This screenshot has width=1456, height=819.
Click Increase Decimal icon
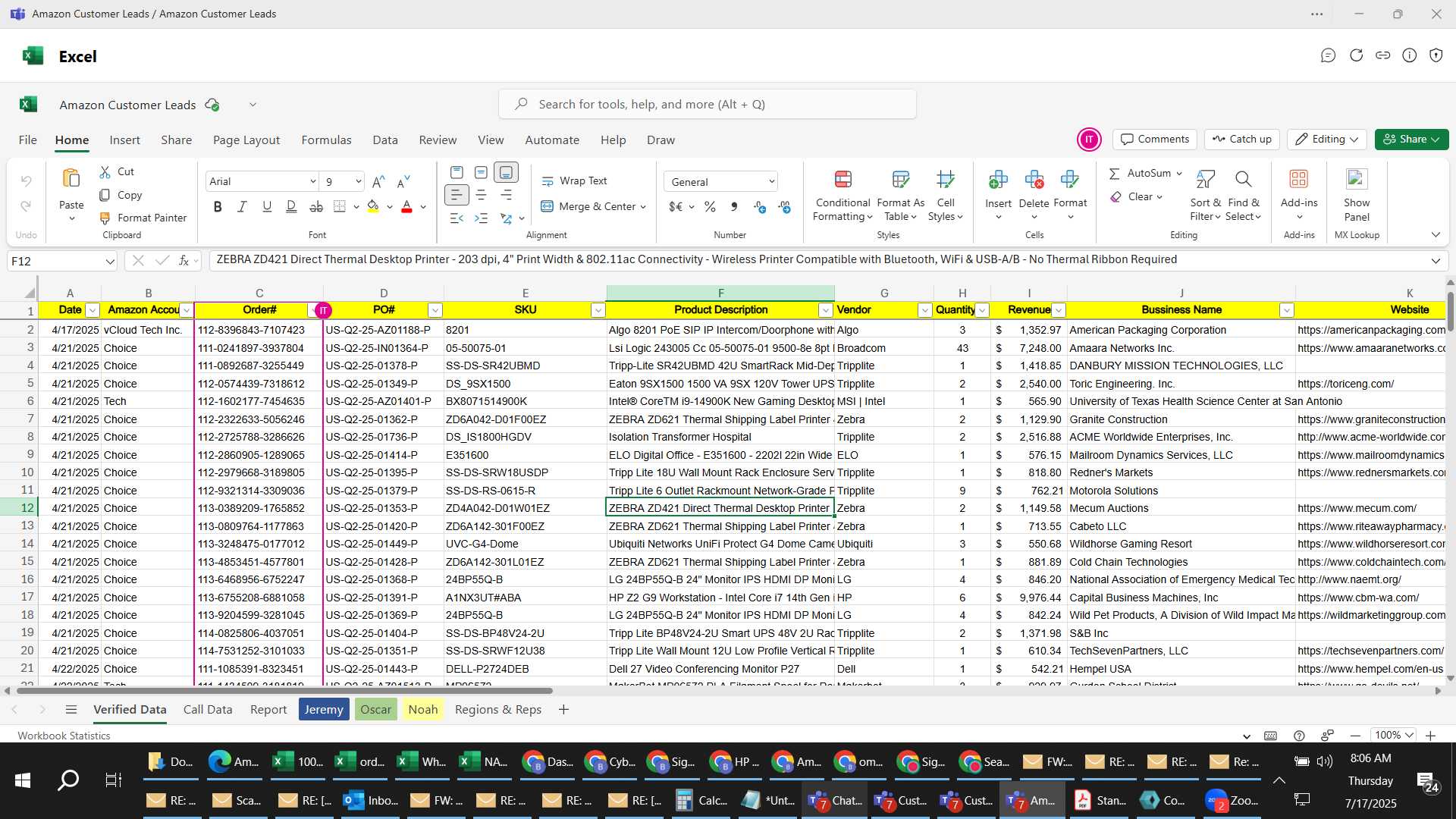(x=759, y=207)
